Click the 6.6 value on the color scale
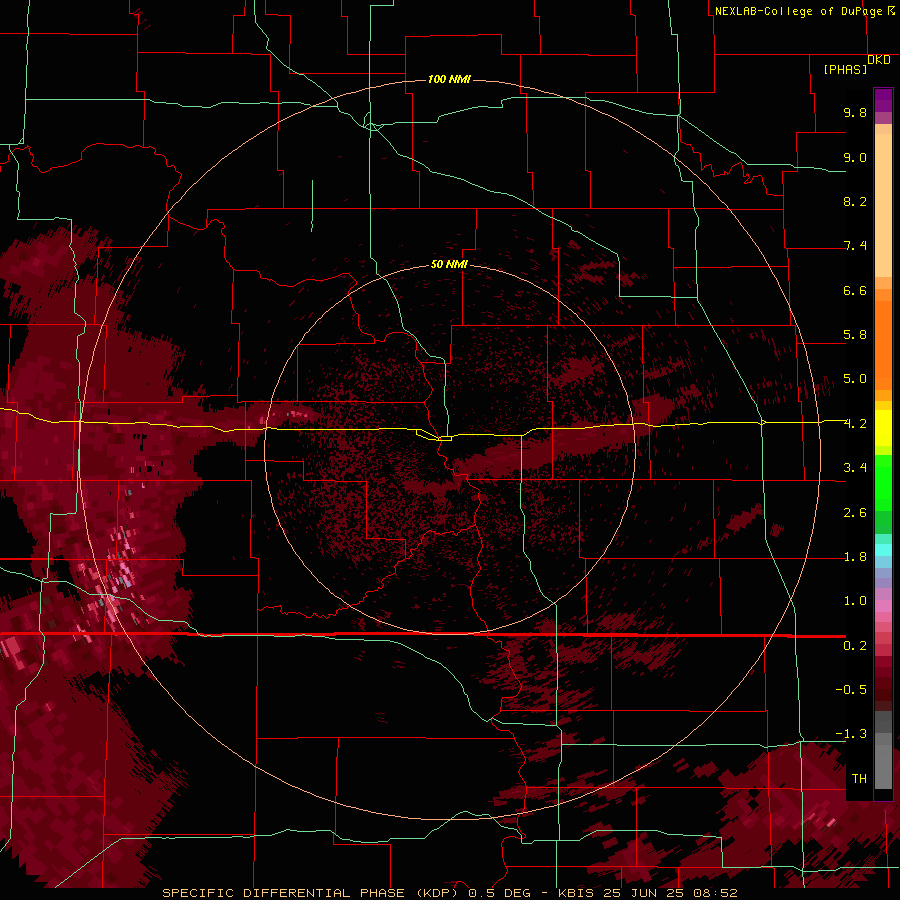The image size is (900, 900). pos(855,290)
